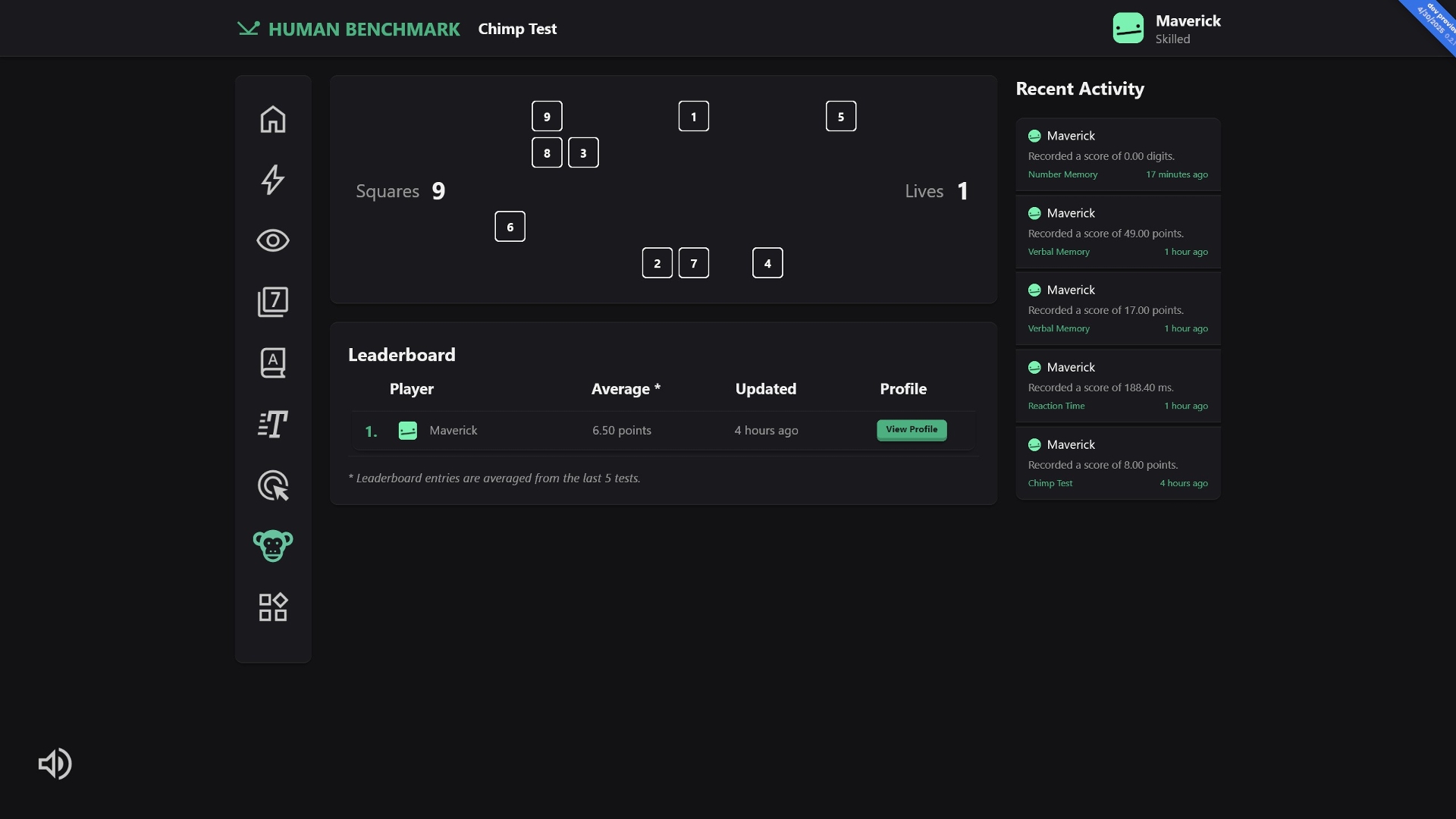Open the Reaction Time activity link
Viewport: 1456px width, 819px height.
[1056, 406]
